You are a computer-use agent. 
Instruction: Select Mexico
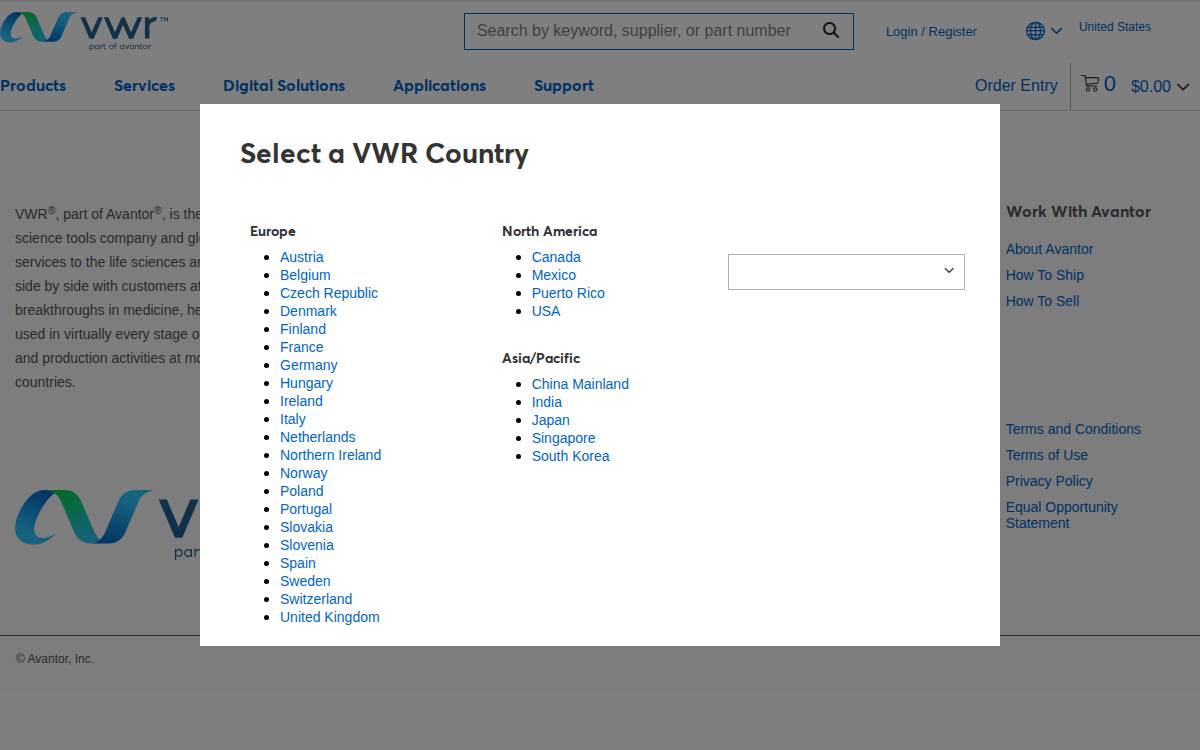pos(554,275)
